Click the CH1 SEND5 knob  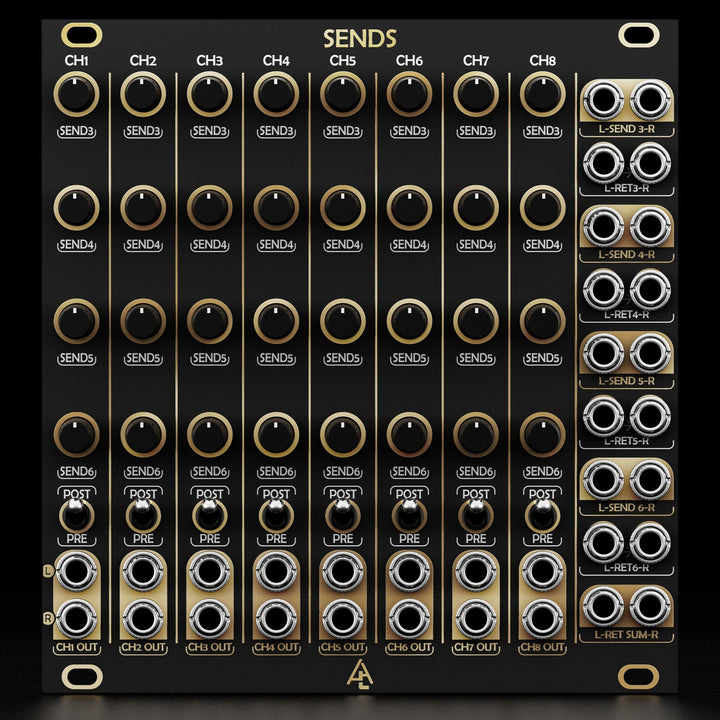click(76, 321)
